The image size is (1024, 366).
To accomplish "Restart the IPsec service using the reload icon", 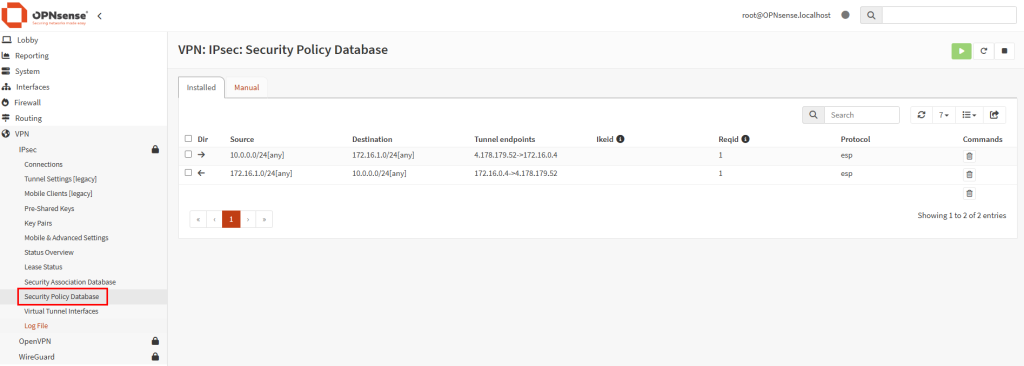I will pyautogui.click(x=983, y=51).
